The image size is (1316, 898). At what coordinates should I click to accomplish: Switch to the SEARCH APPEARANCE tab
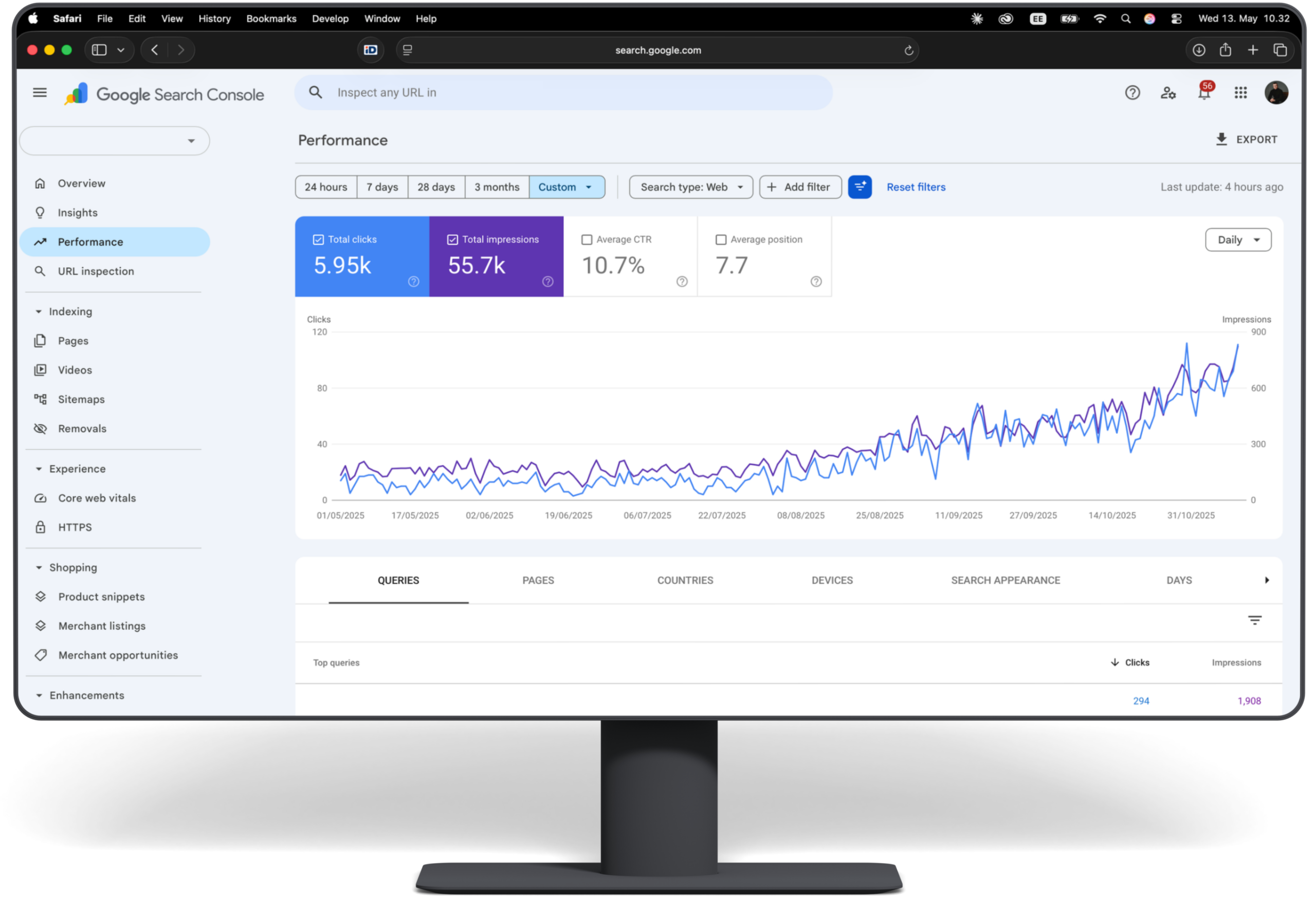pyautogui.click(x=1006, y=580)
